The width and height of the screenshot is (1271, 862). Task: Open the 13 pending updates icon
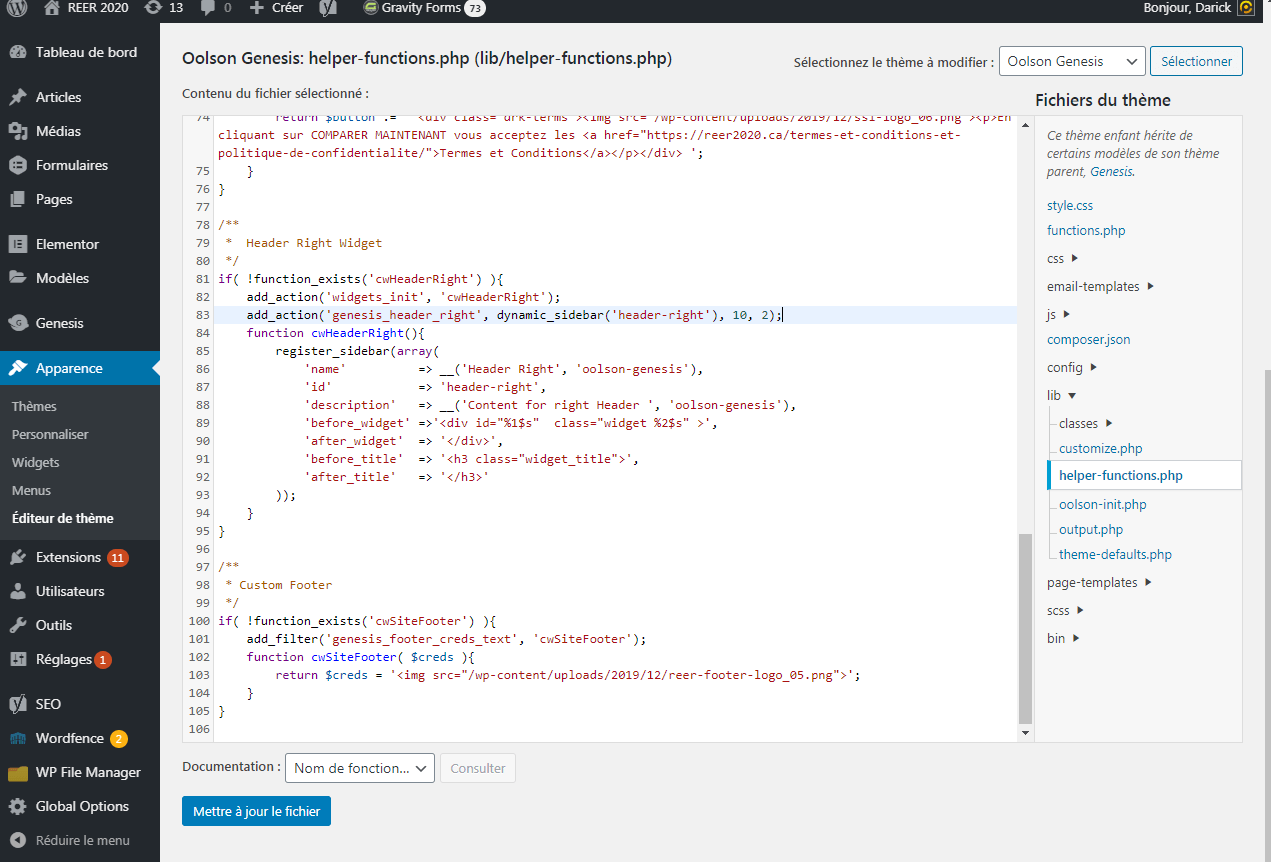coord(152,7)
